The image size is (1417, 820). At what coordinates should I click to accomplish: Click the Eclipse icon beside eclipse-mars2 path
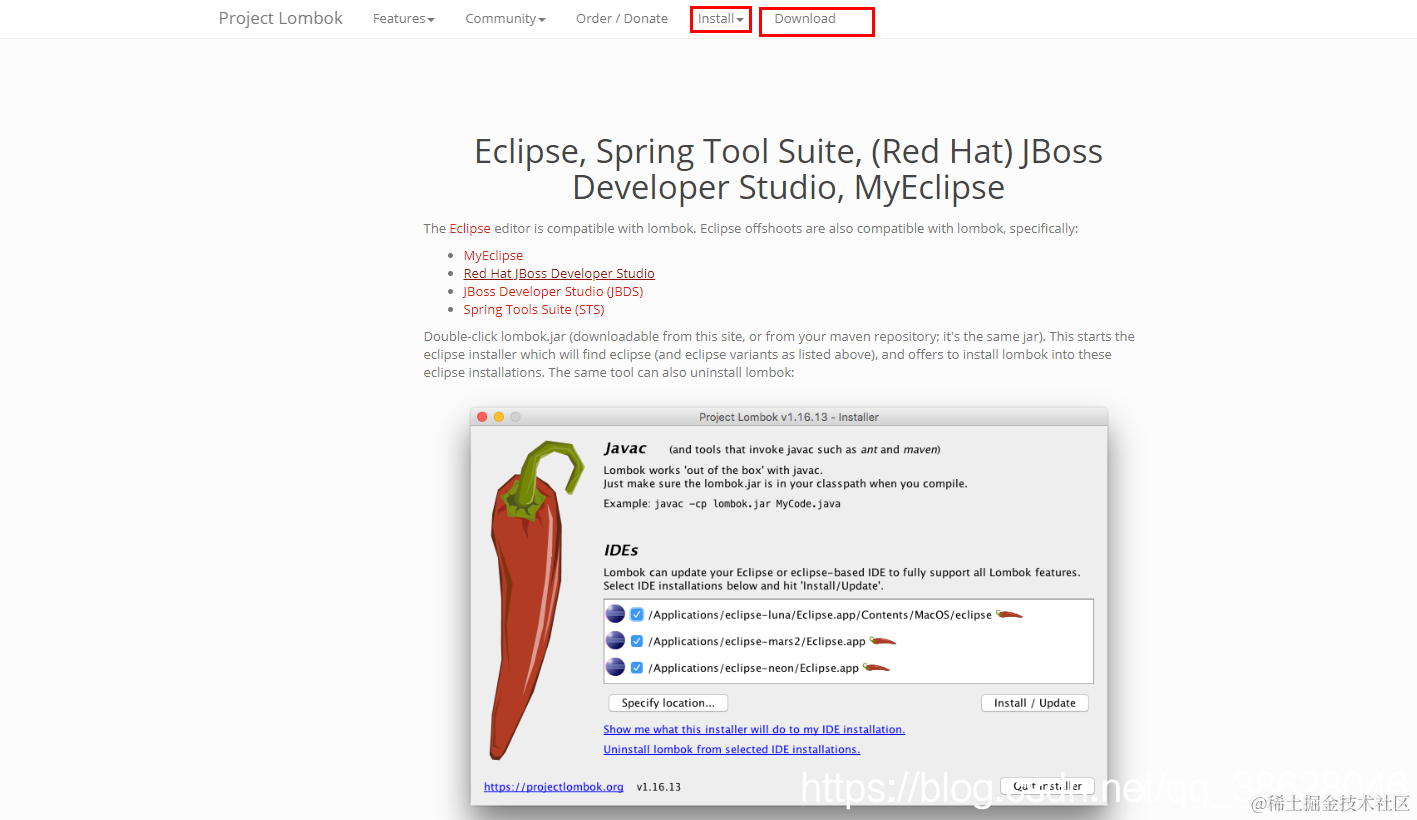point(615,641)
